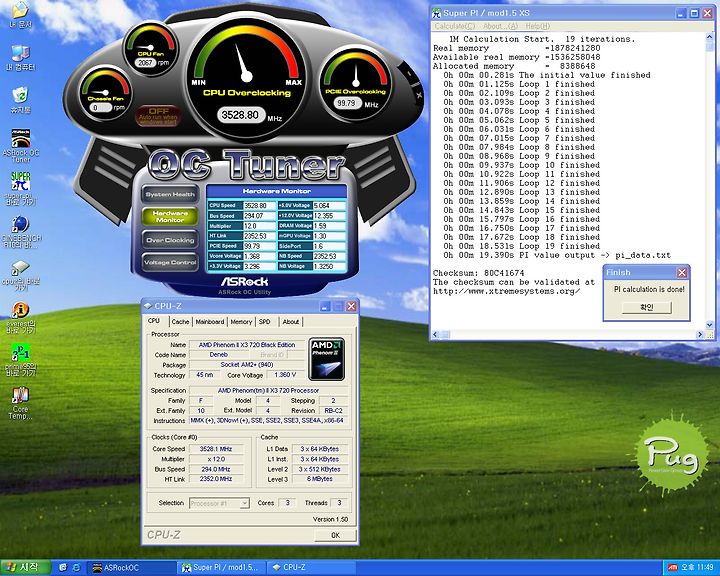Open the Help menu in Super PI
Screen dimensions: 720x576
coord(537,26)
